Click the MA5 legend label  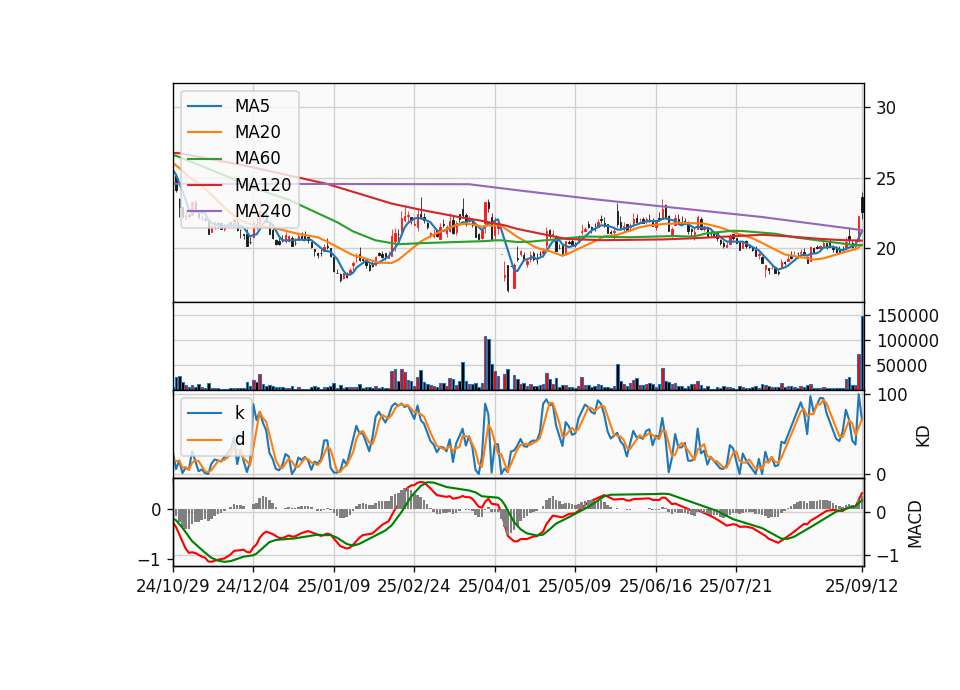(252, 106)
